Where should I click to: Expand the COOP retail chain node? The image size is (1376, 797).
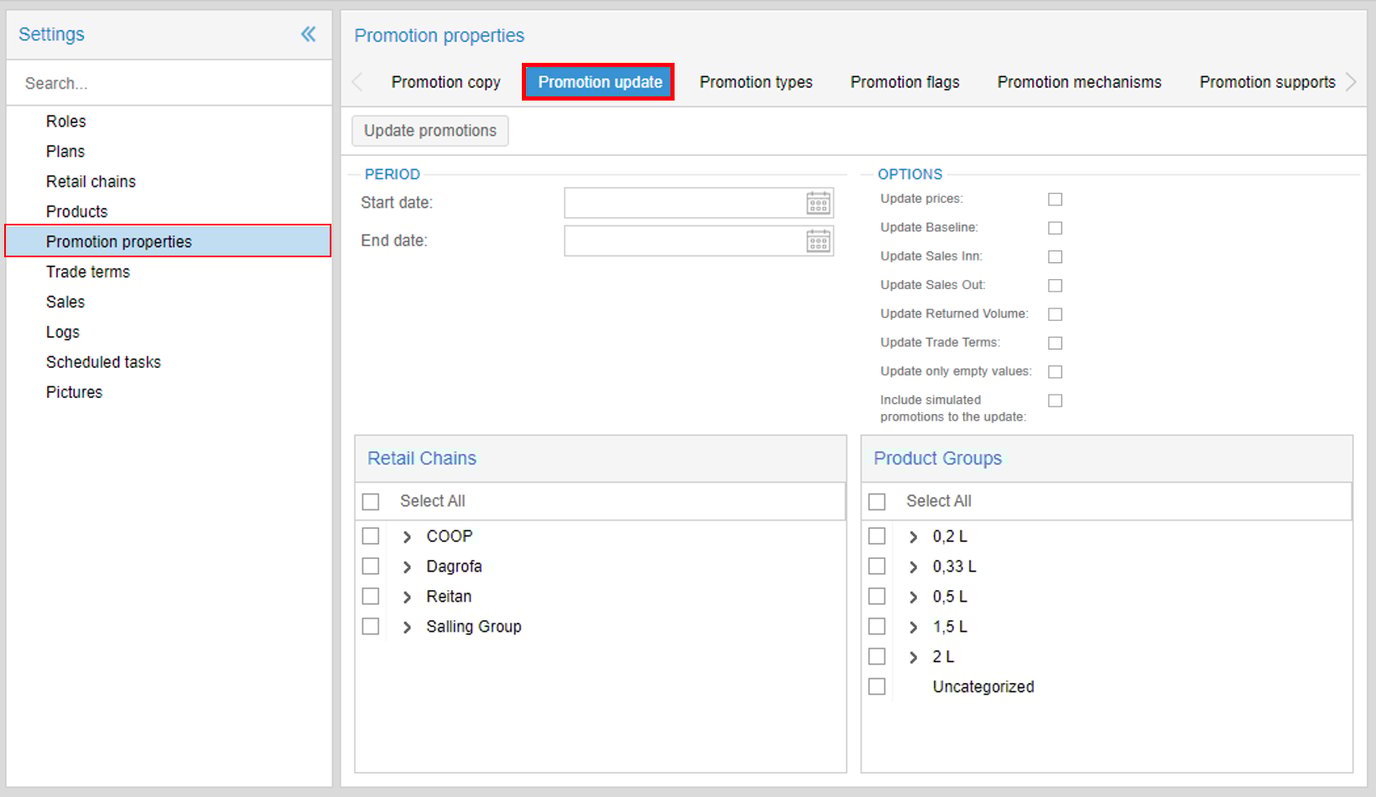407,537
